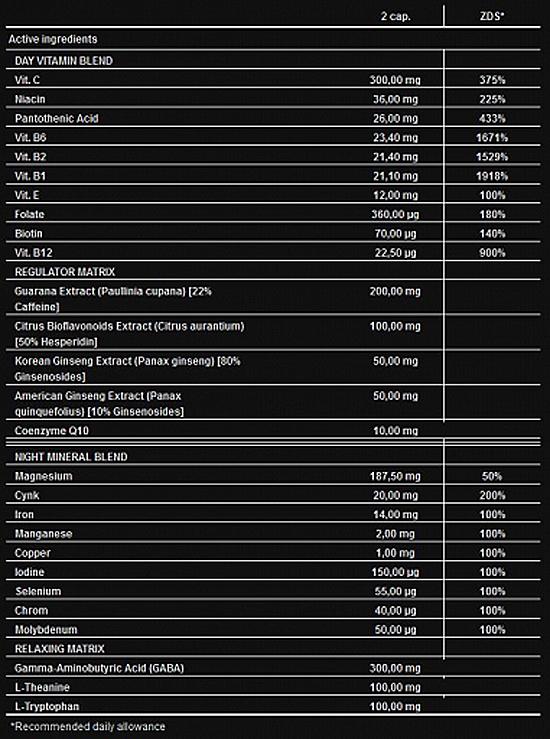Image resolution: width=550 pixels, height=739 pixels.
Task: Click the DAY VITAMIN BLEND header
Action: pyautogui.click(x=64, y=61)
